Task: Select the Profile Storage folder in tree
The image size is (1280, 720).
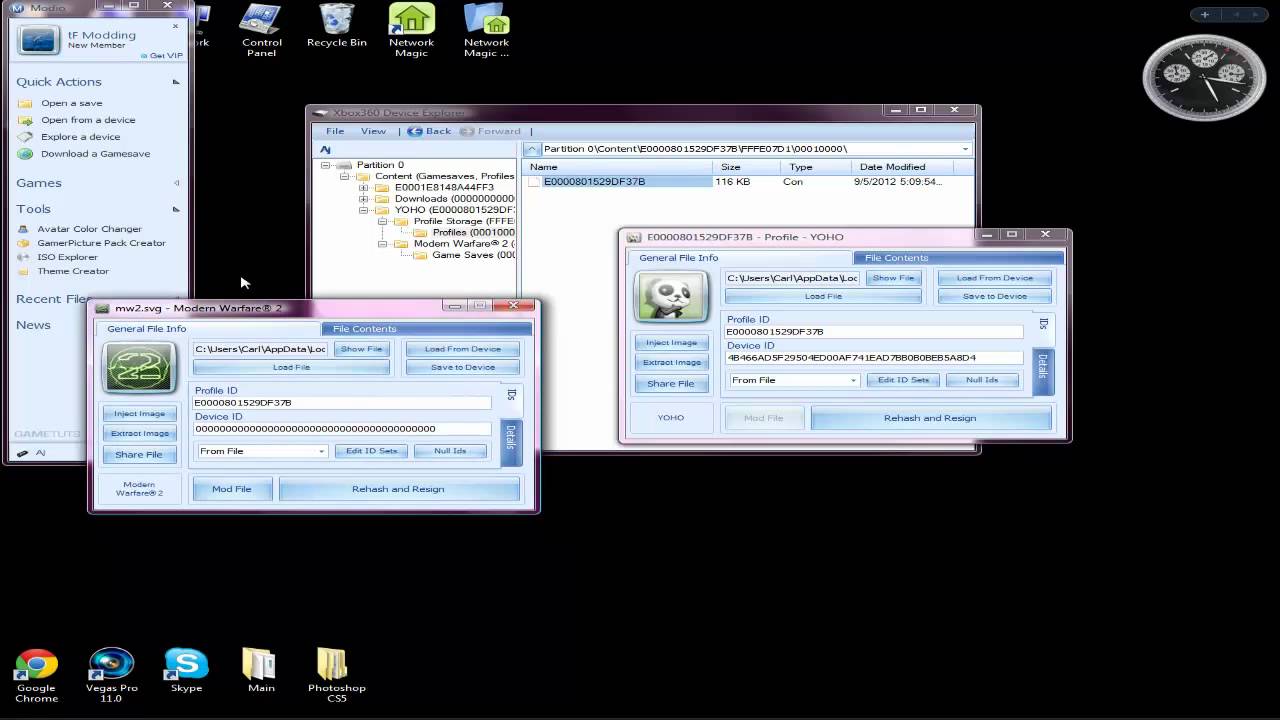Action: [x=455, y=221]
